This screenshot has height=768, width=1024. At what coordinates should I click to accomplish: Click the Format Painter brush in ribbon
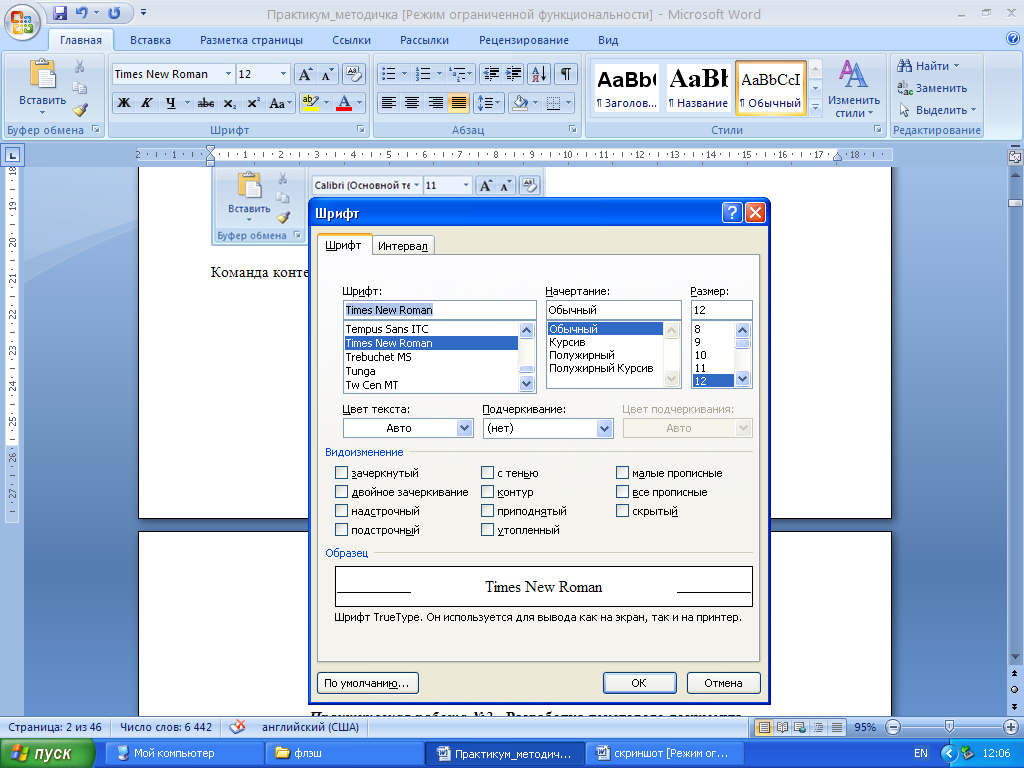(x=80, y=109)
